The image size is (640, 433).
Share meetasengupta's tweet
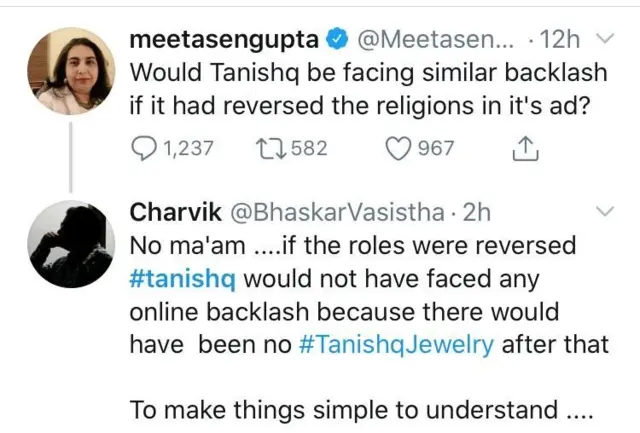tap(523, 148)
